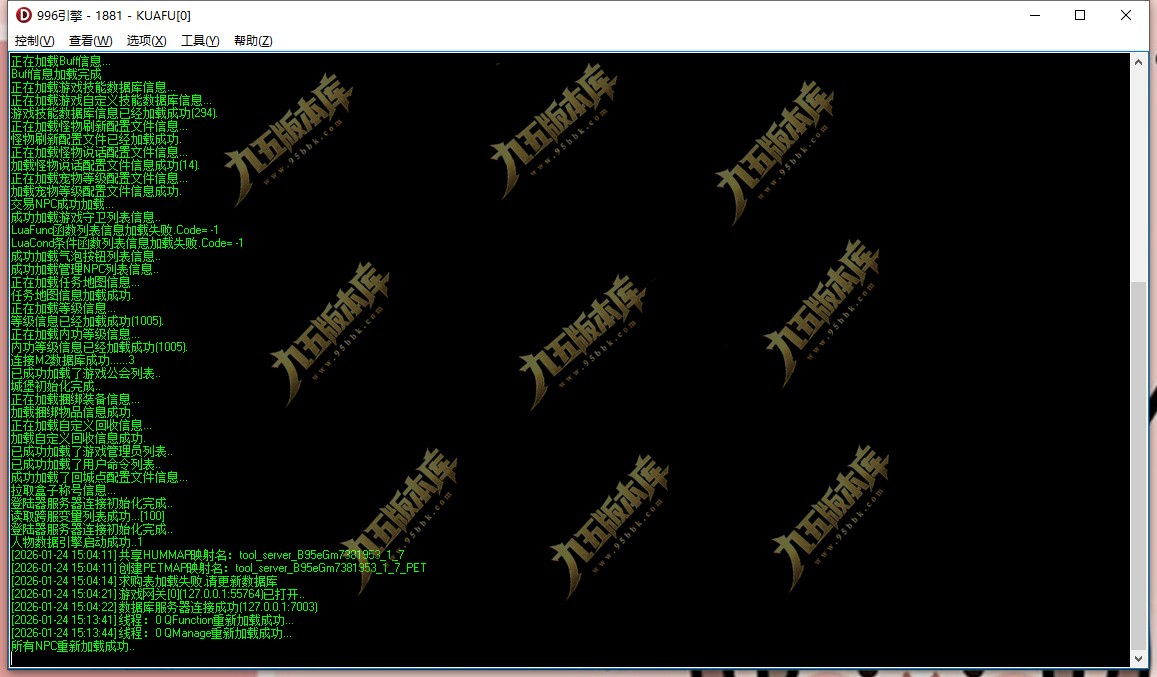Click the line '成功加载游戏守卫列表信息...'
Viewport: 1157px width, 677px height.
click(86, 217)
